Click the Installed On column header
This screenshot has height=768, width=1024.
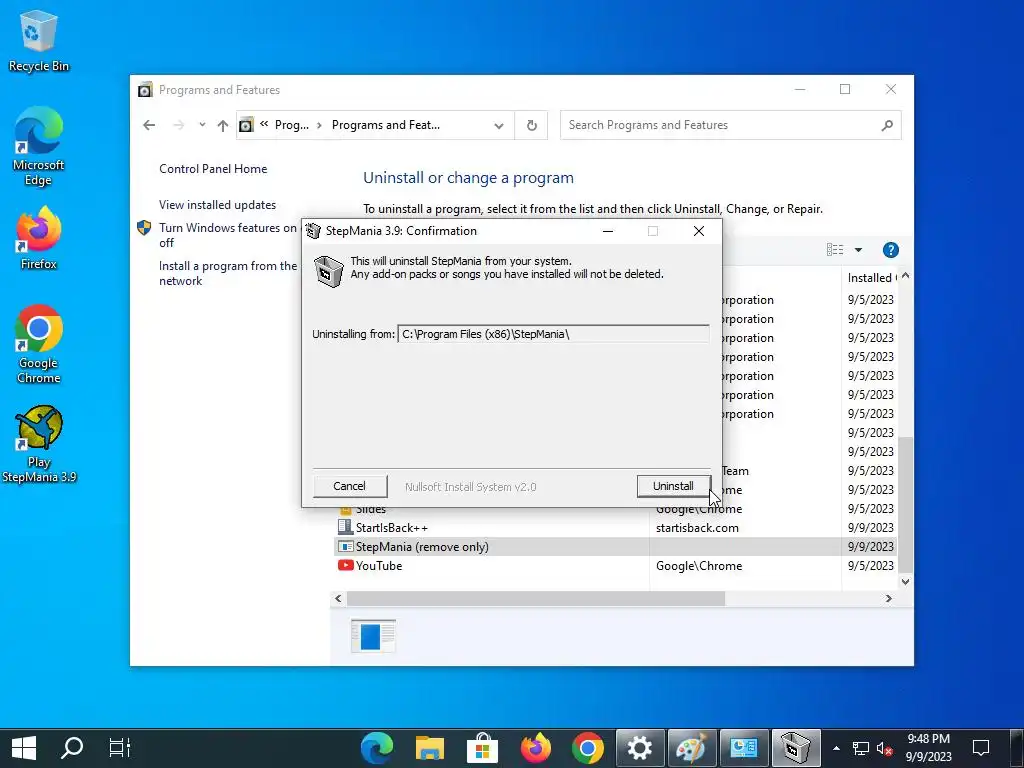coord(871,278)
